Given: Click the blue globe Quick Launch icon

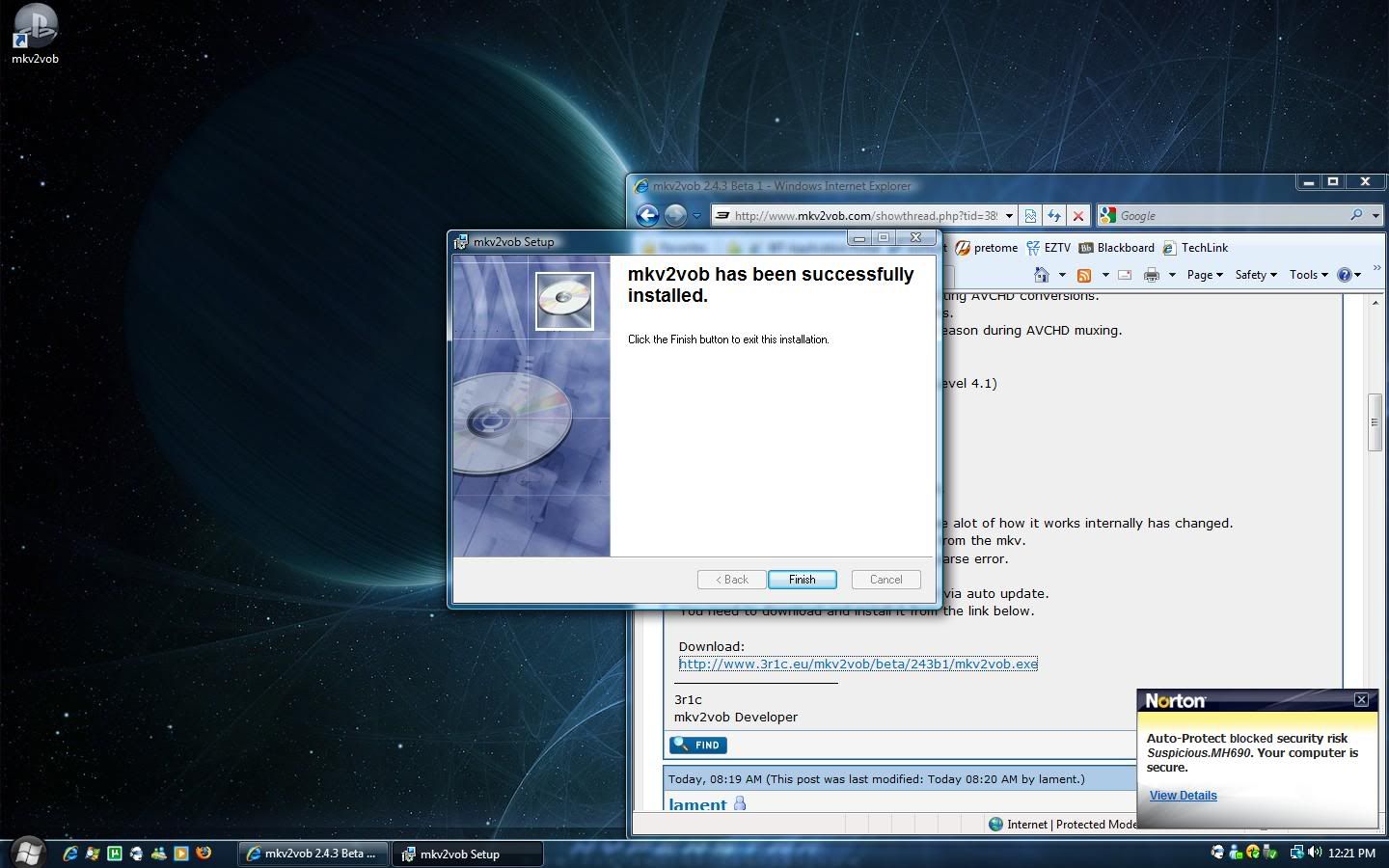Looking at the screenshot, I should 137,854.
